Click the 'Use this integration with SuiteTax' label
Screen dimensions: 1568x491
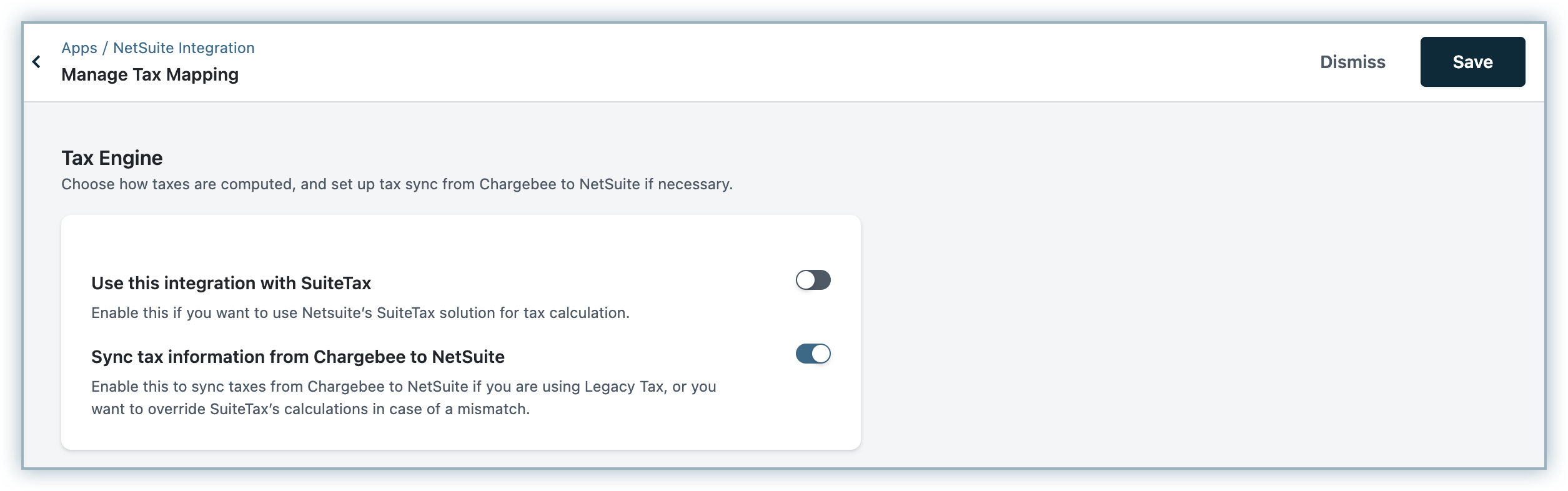tap(231, 284)
